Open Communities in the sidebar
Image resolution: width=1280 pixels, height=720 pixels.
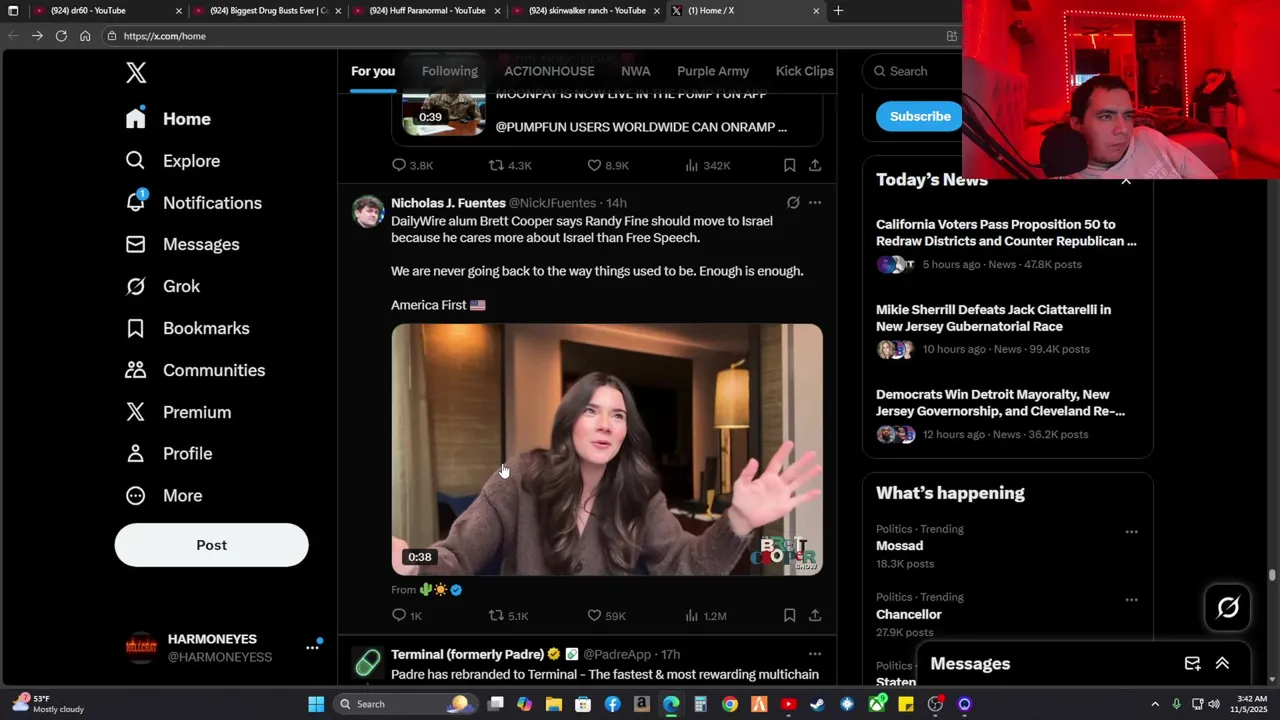(x=194, y=371)
